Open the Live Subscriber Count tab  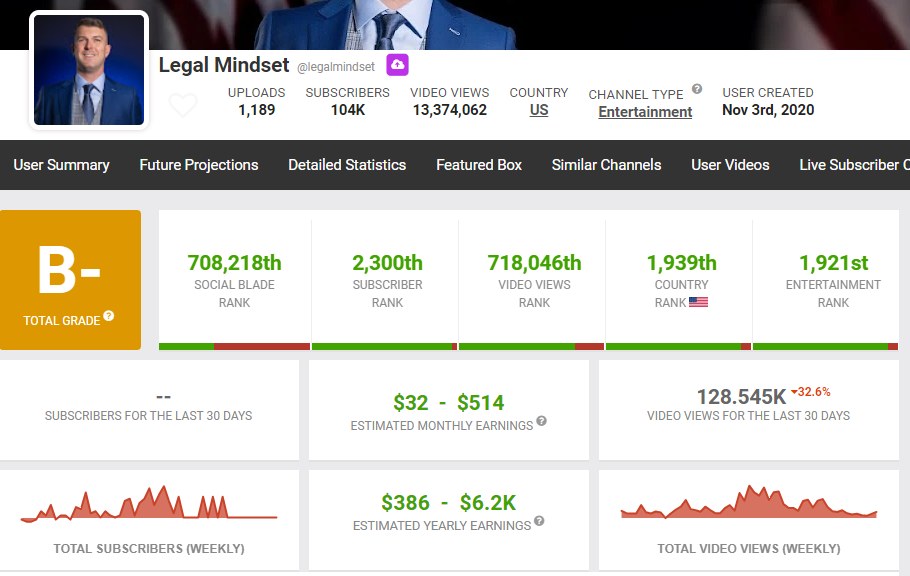coord(854,165)
